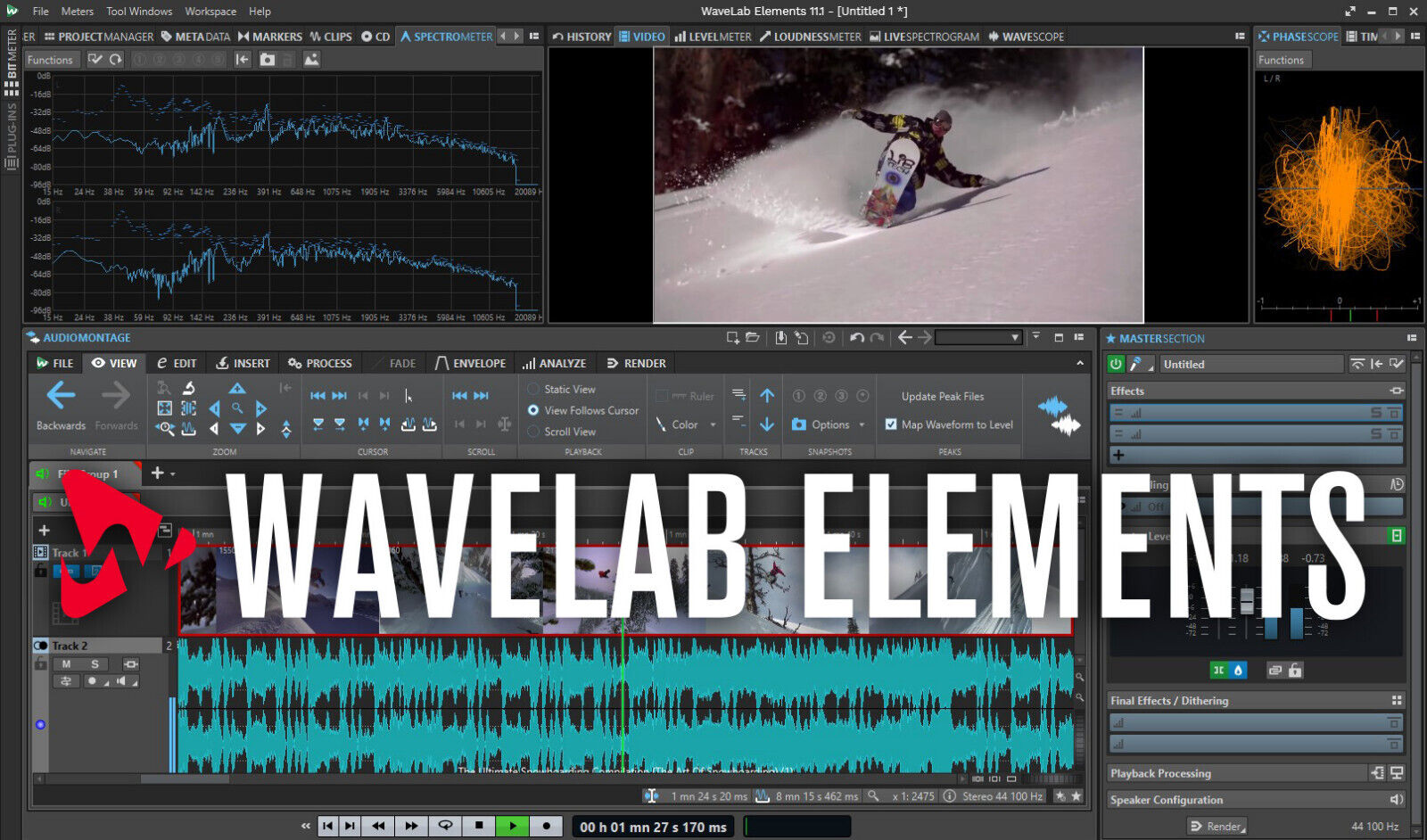Mute Track 2 with M button

pos(66,664)
